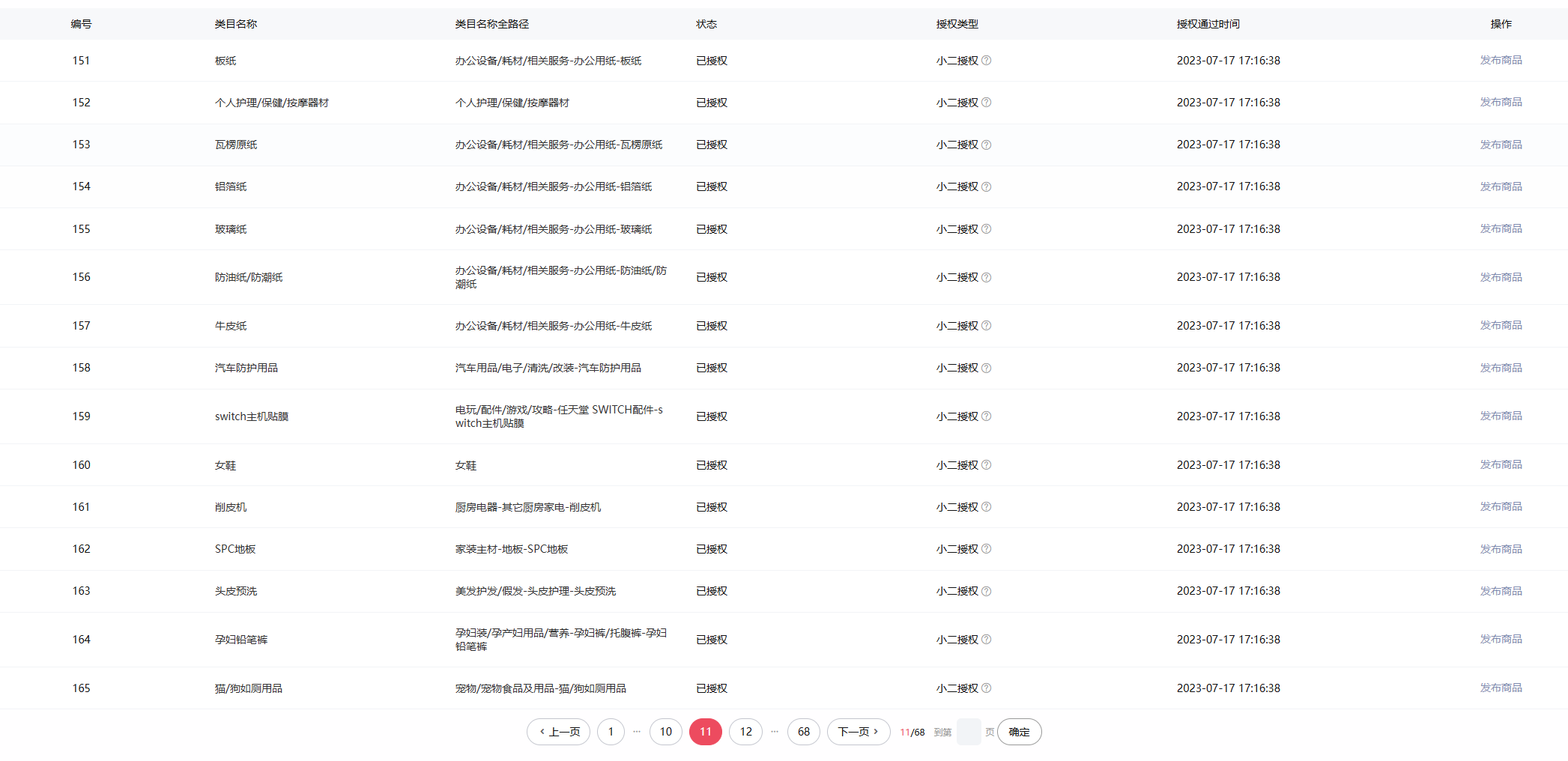Click help icon beside 小二授权 in row 156
The width and height of the screenshot is (1568, 761).
[x=986, y=277]
